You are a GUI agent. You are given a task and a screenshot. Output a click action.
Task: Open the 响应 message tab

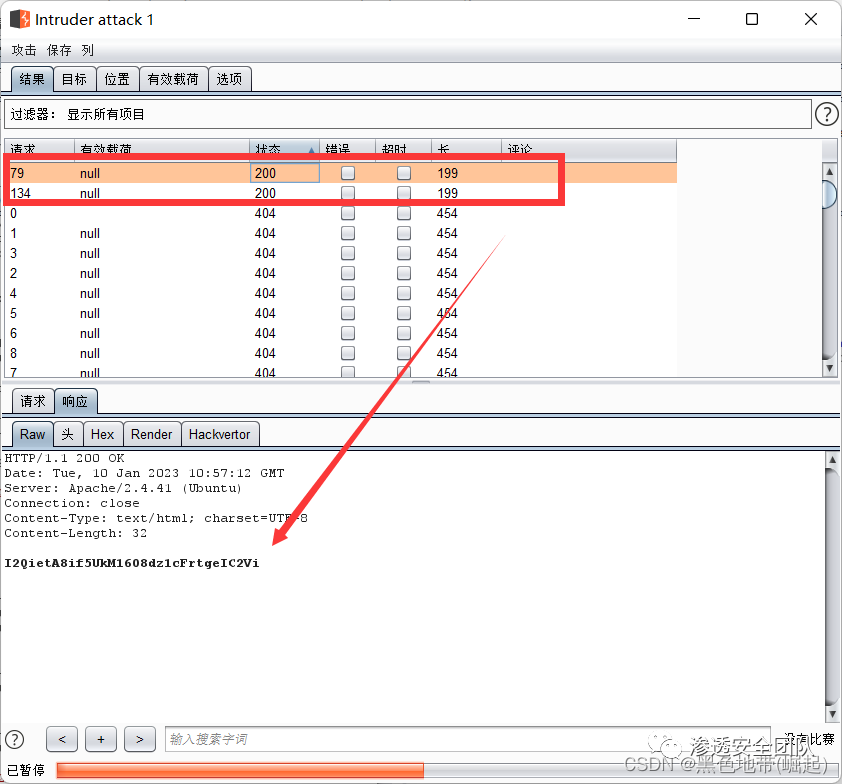coord(75,401)
